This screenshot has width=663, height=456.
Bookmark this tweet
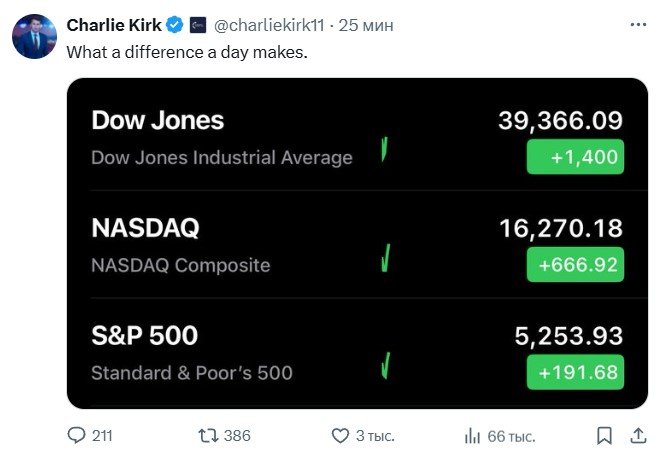click(605, 436)
